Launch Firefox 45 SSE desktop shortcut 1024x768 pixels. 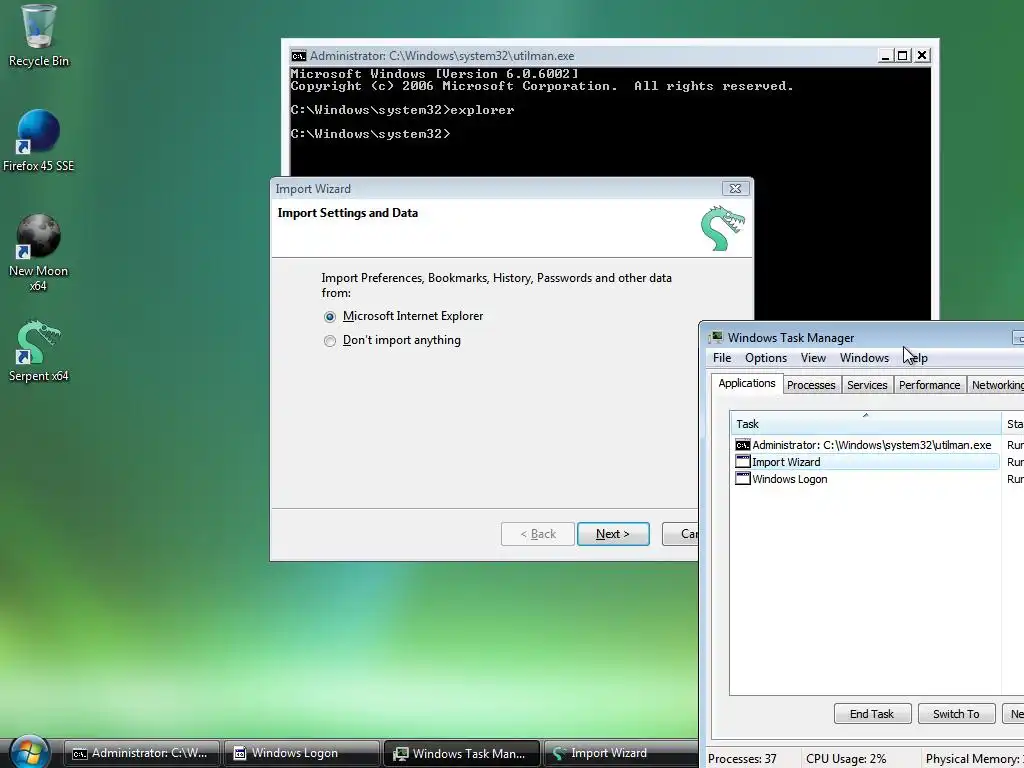coord(38,140)
